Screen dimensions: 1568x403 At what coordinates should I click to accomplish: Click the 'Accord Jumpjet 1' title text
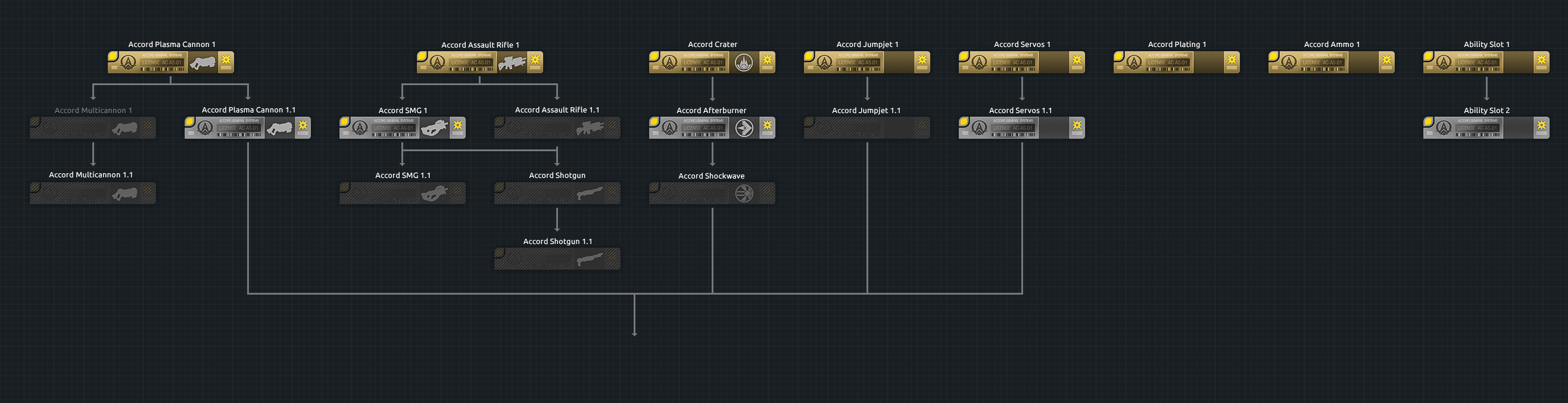click(867, 45)
